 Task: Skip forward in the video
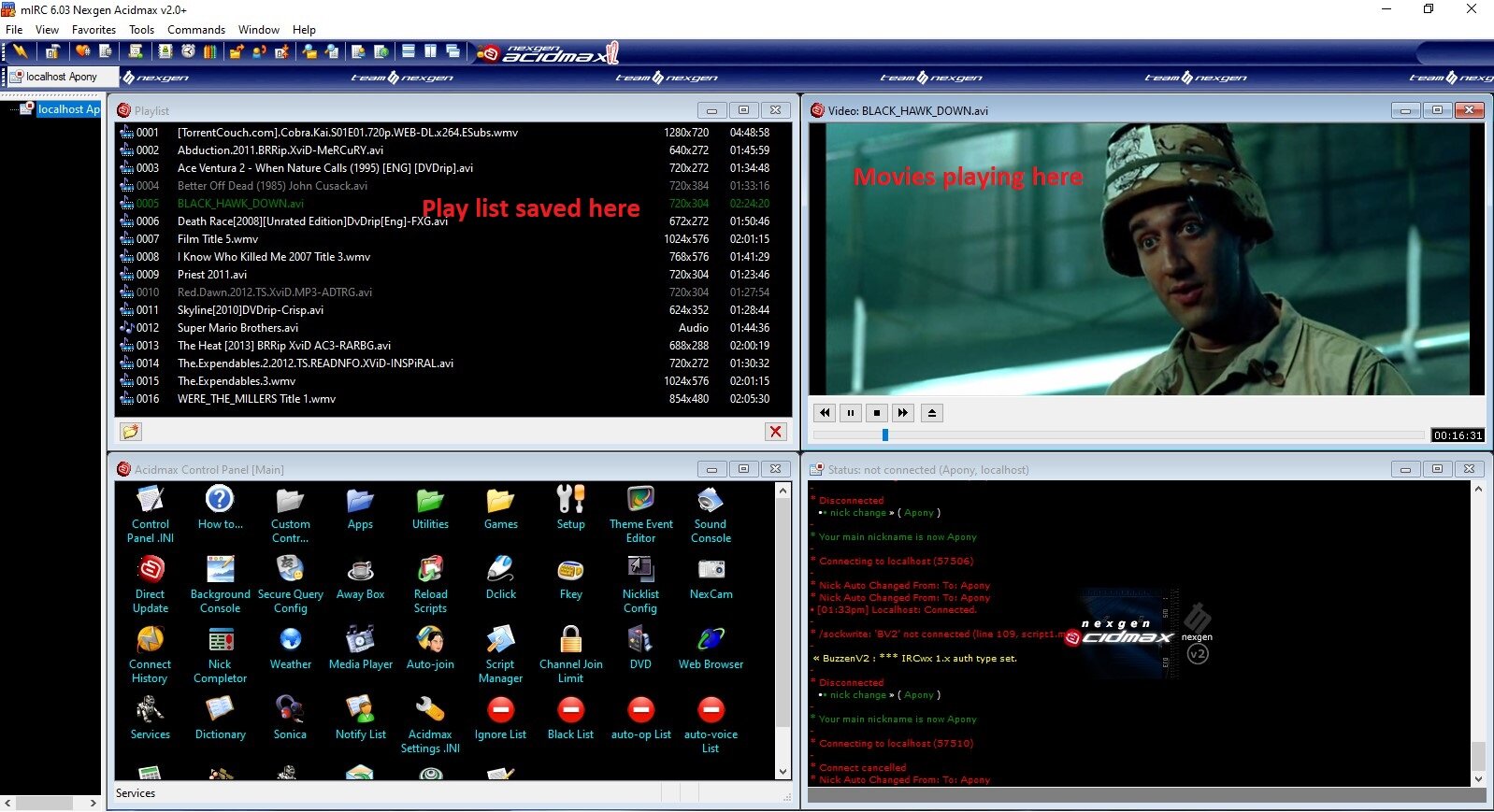coord(902,412)
